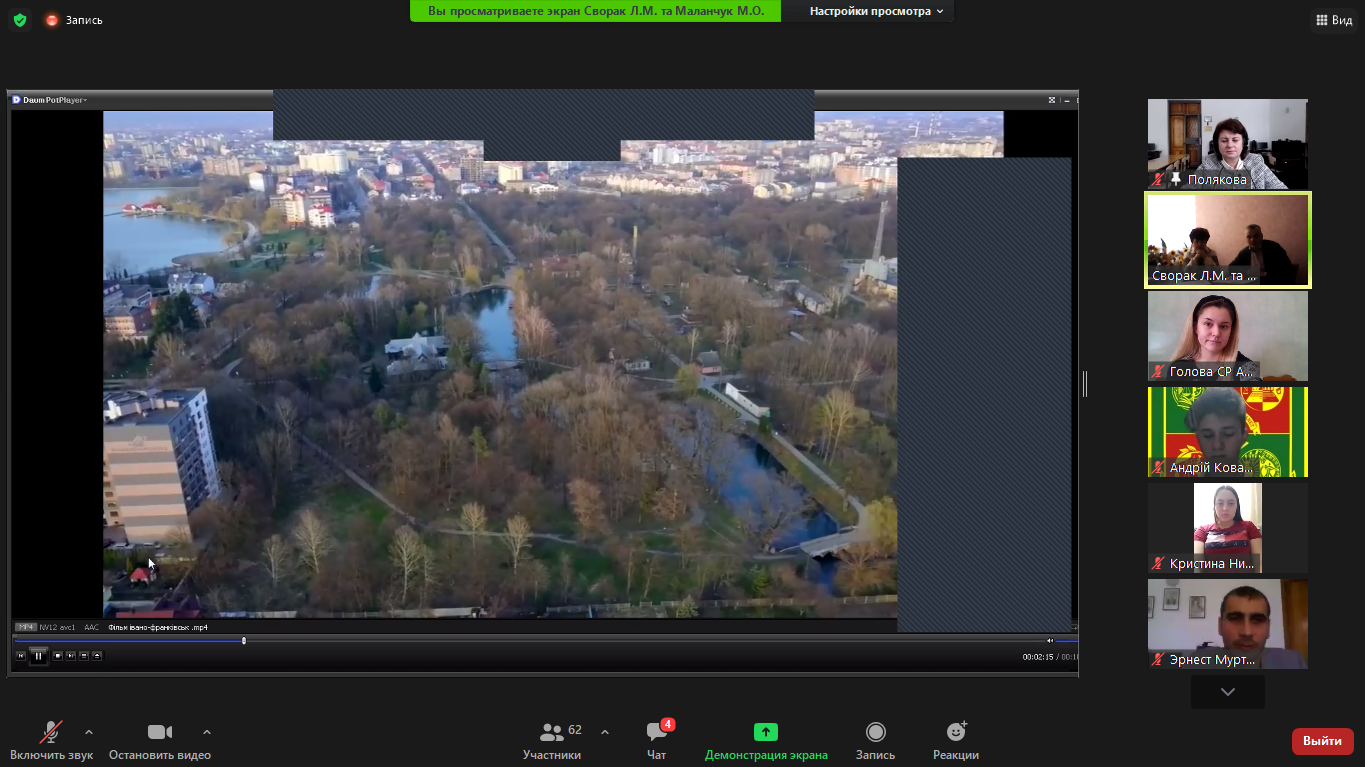Image resolution: width=1365 pixels, height=767 pixels.
Task: Open the Chat panel
Action: (x=657, y=741)
